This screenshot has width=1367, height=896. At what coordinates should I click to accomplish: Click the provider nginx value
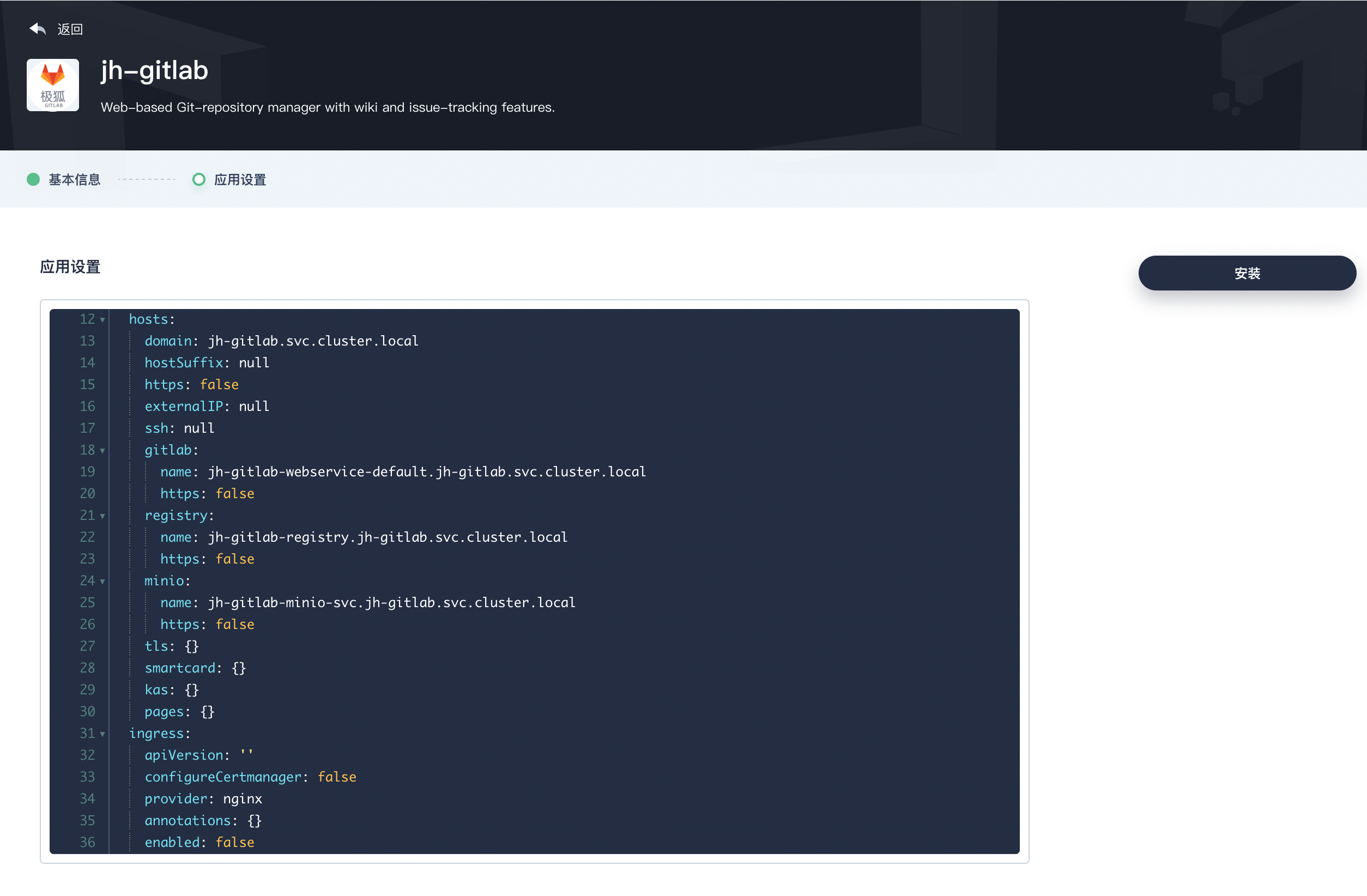coord(243,799)
